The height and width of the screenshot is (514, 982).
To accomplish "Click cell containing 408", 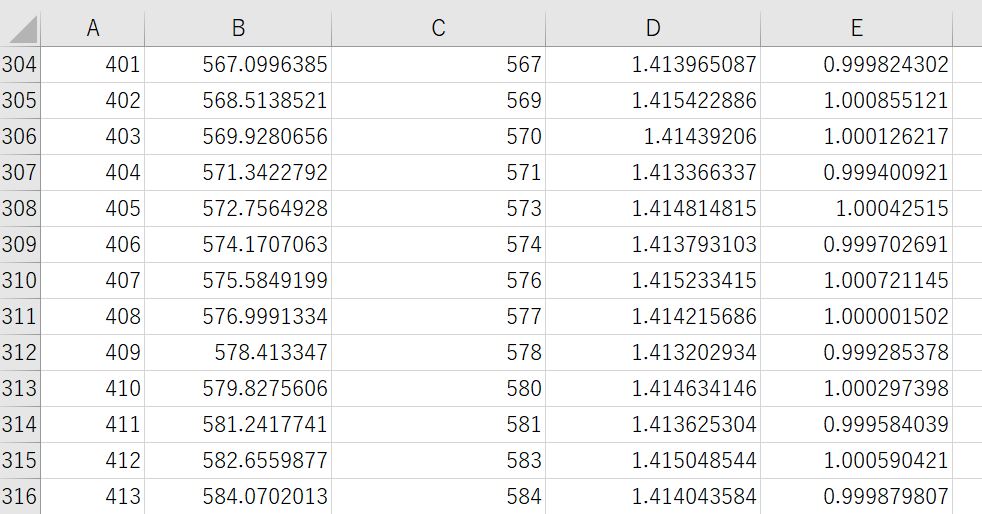I will click(93, 317).
